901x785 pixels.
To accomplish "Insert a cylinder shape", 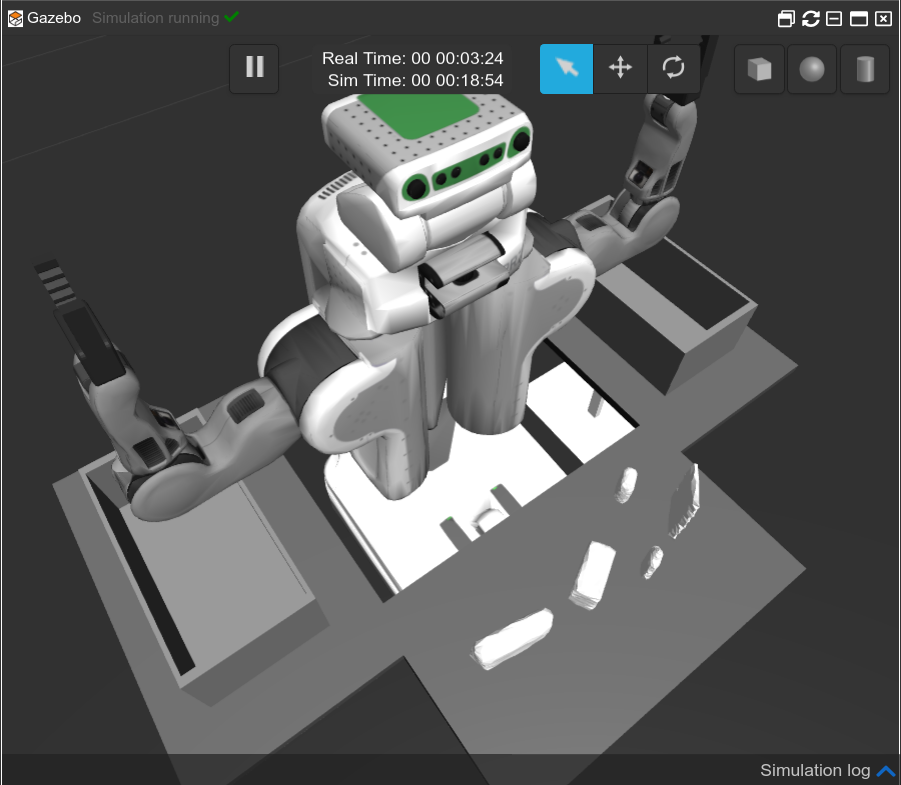I will point(865,69).
